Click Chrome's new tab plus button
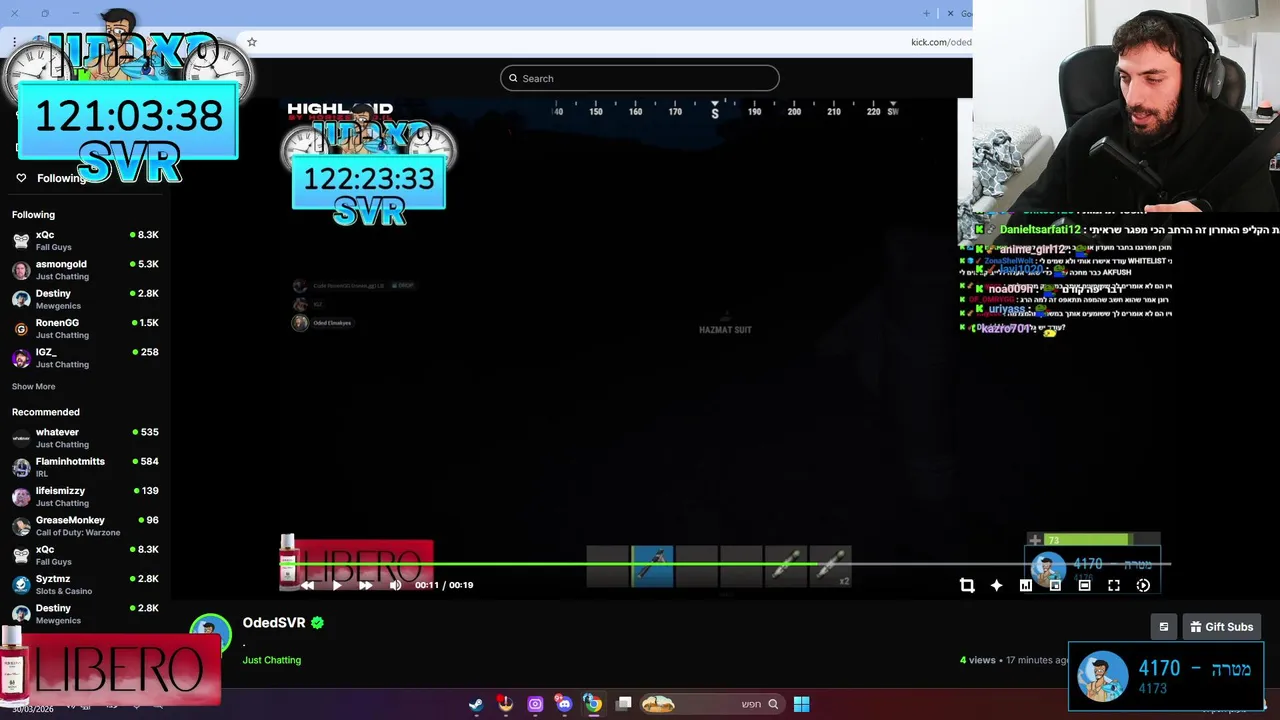This screenshot has height=720, width=1280. 926,13
